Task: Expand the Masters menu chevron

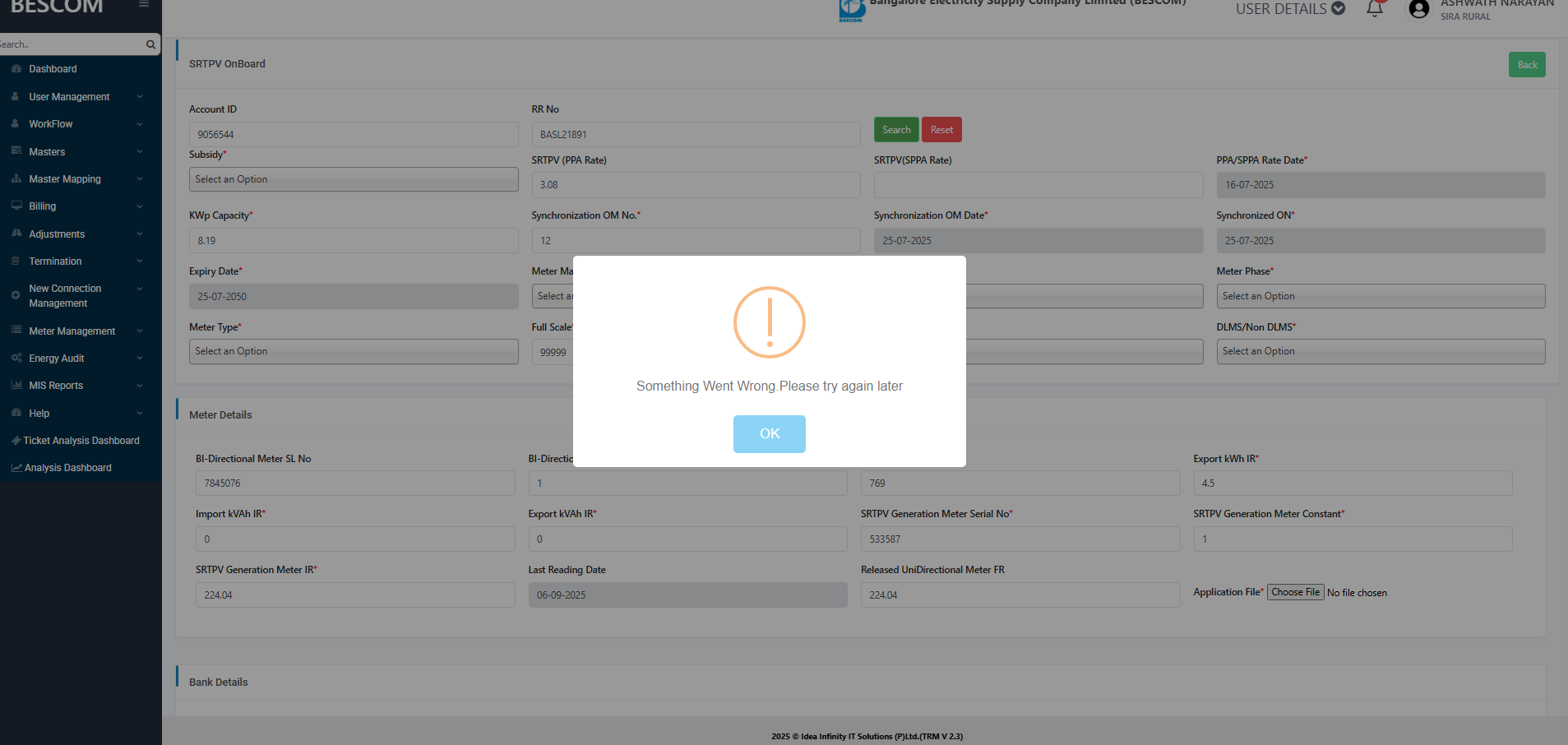Action: [140, 152]
